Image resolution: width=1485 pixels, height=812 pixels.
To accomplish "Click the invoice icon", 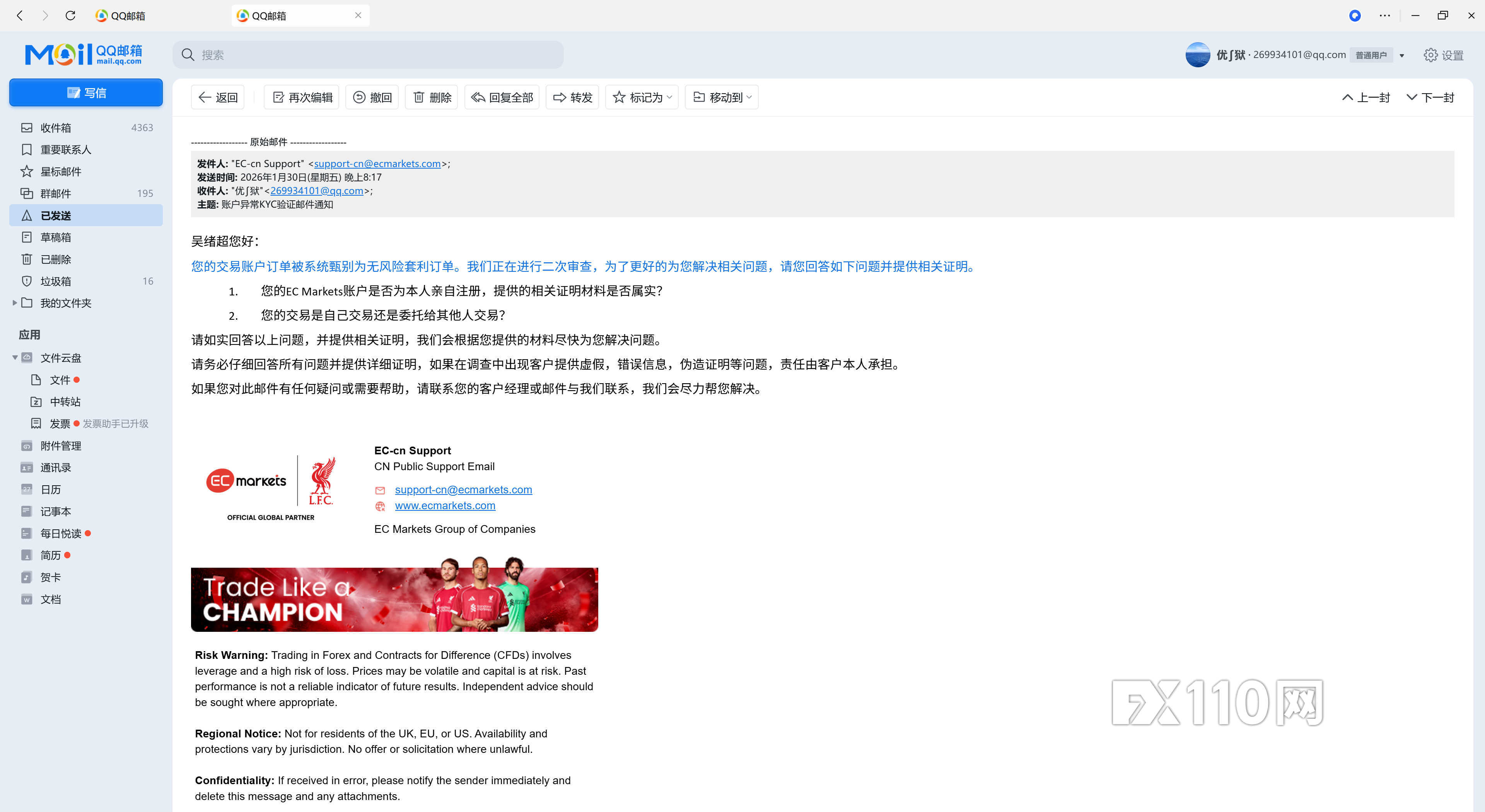I will tap(36, 423).
